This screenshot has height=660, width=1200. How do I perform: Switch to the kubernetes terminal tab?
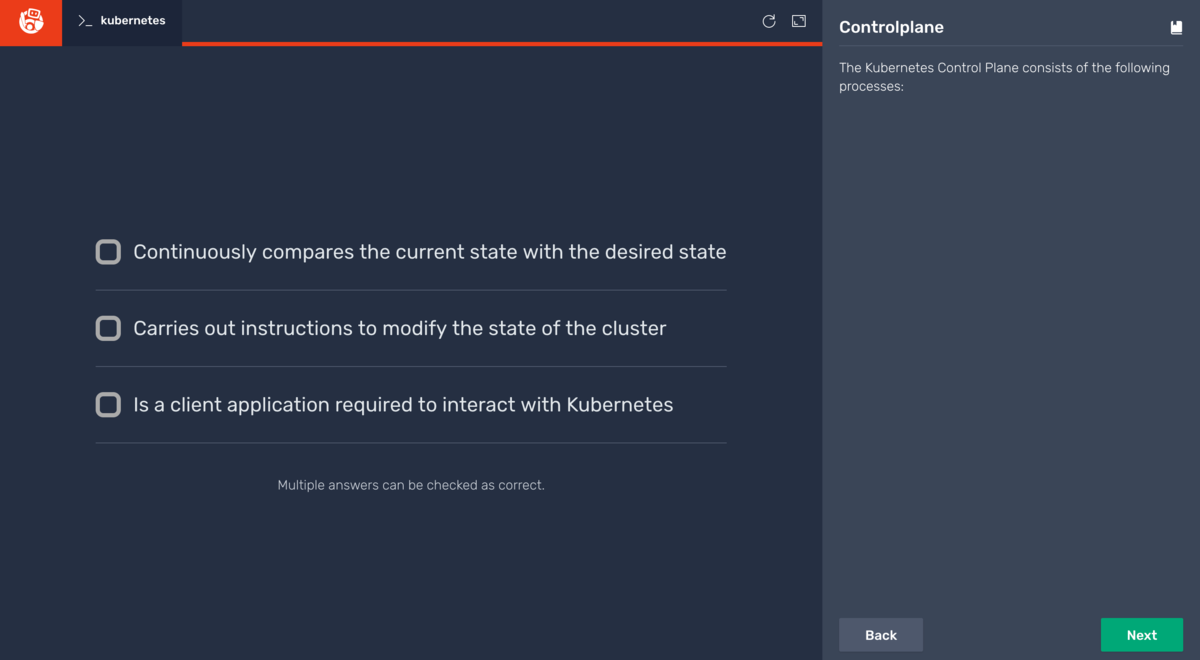[x=122, y=21]
